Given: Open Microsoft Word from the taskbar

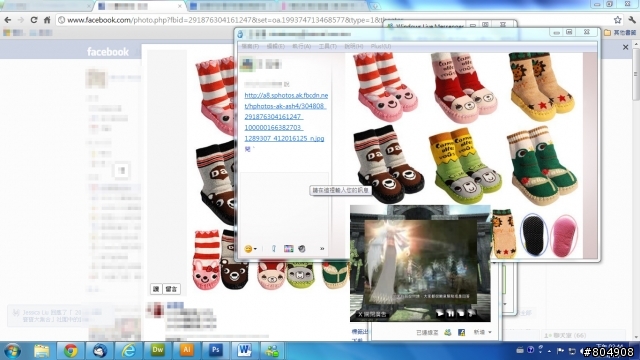Looking at the screenshot, I should (244, 350).
